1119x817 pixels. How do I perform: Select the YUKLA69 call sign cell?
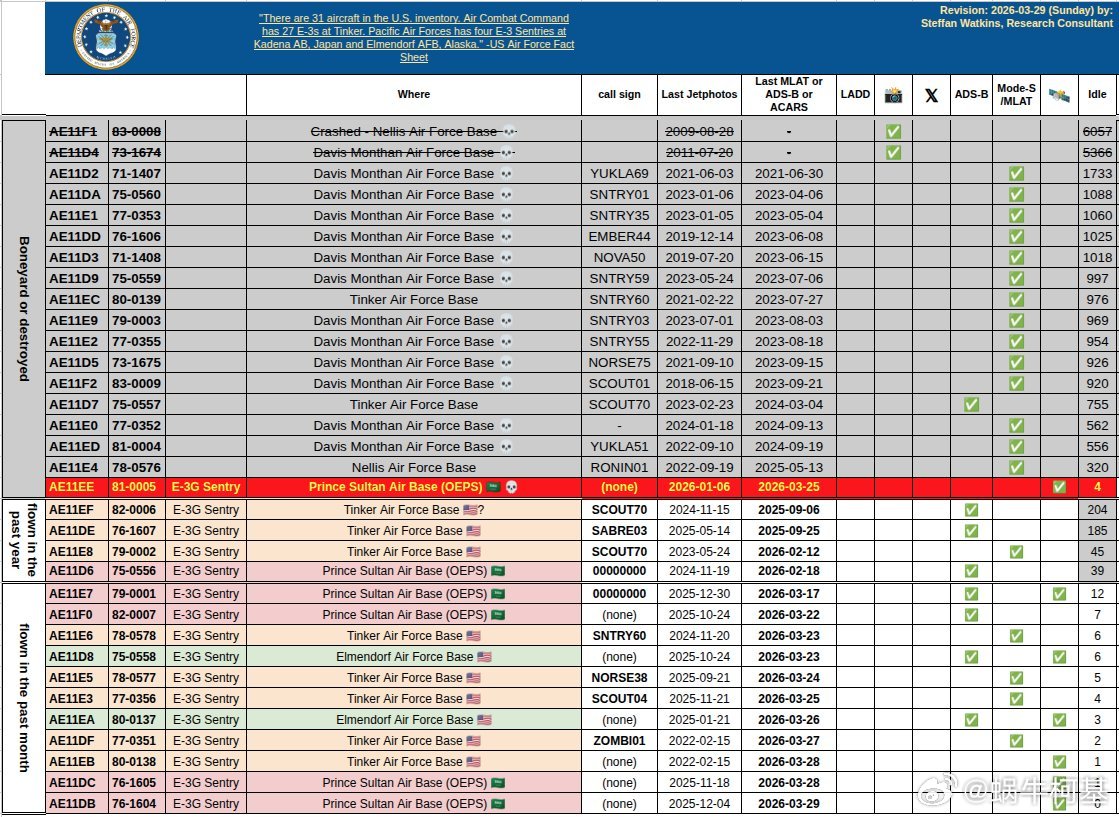click(619, 174)
